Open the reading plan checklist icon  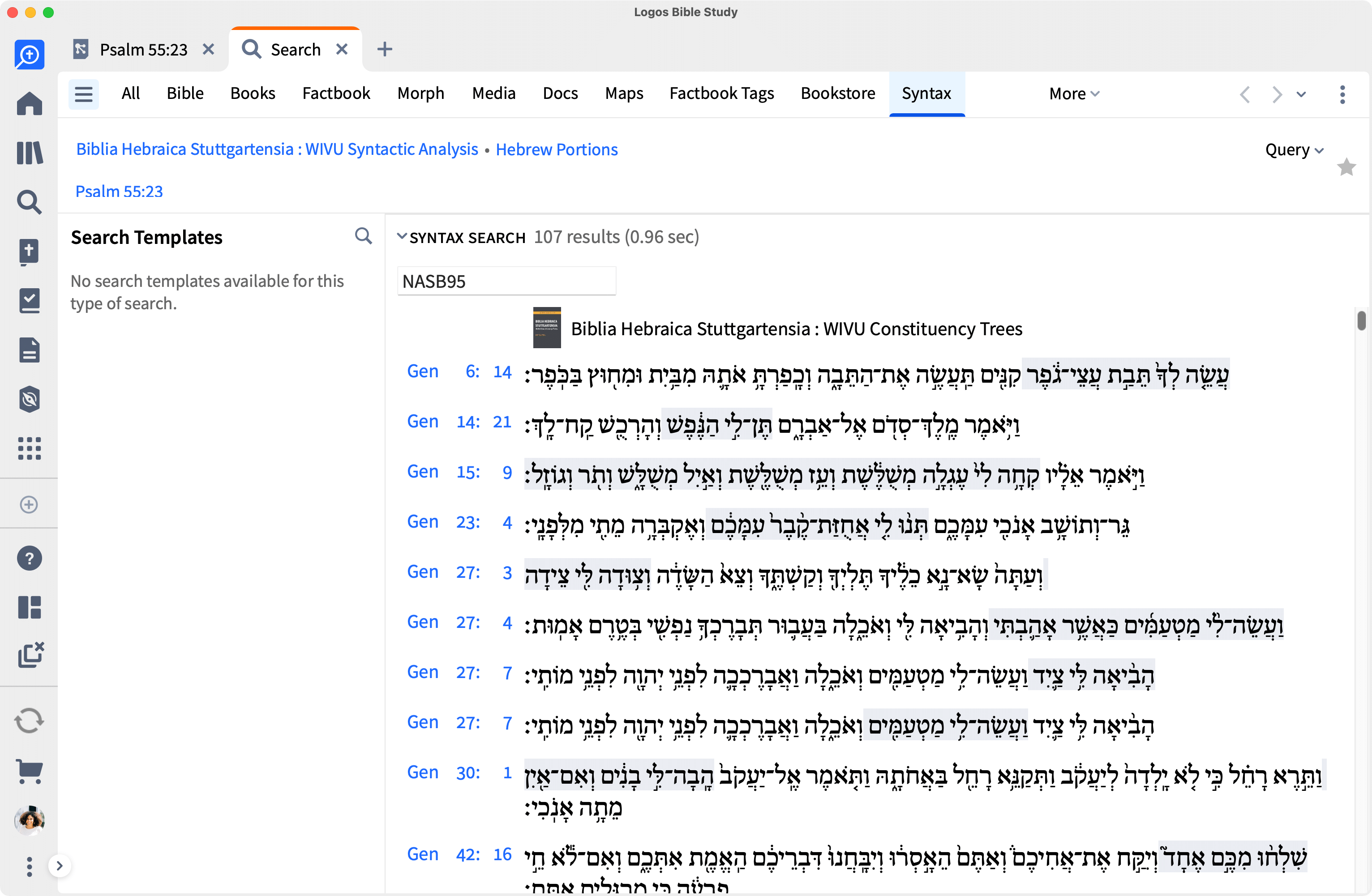pyautogui.click(x=30, y=301)
